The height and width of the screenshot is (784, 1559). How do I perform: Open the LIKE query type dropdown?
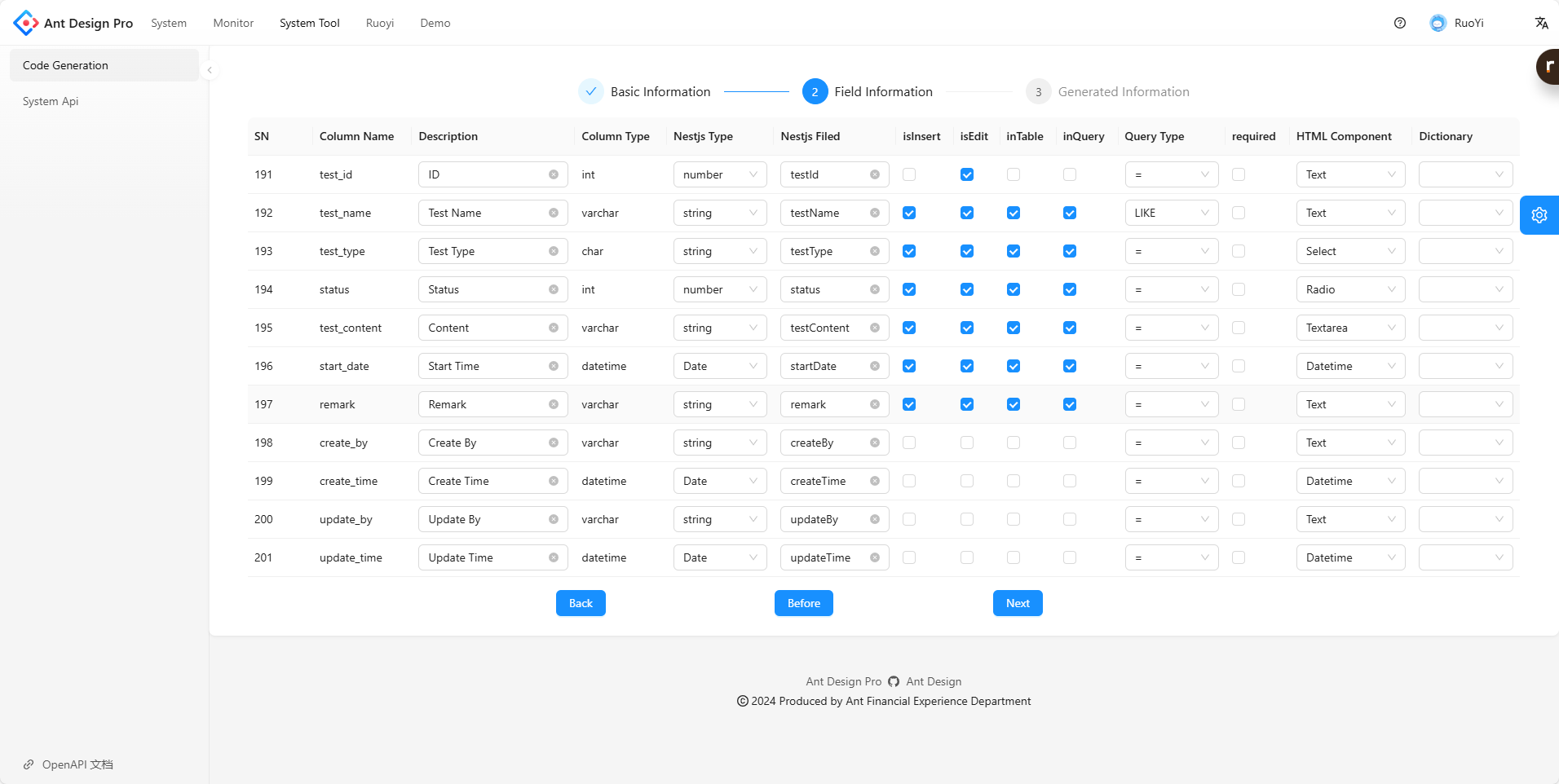pos(1171,213)
